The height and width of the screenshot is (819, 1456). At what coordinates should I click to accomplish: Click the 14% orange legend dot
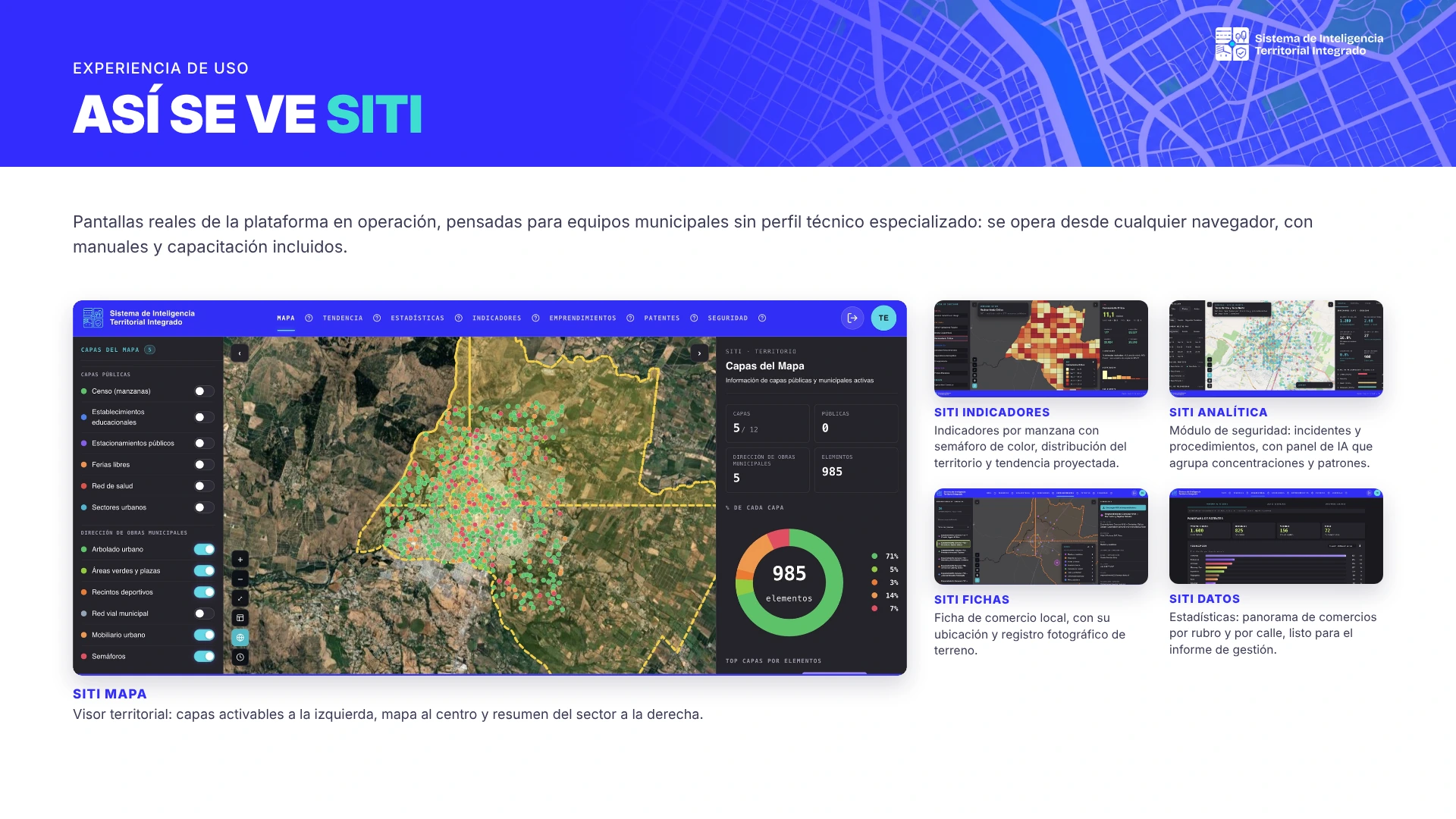(874, 596)
